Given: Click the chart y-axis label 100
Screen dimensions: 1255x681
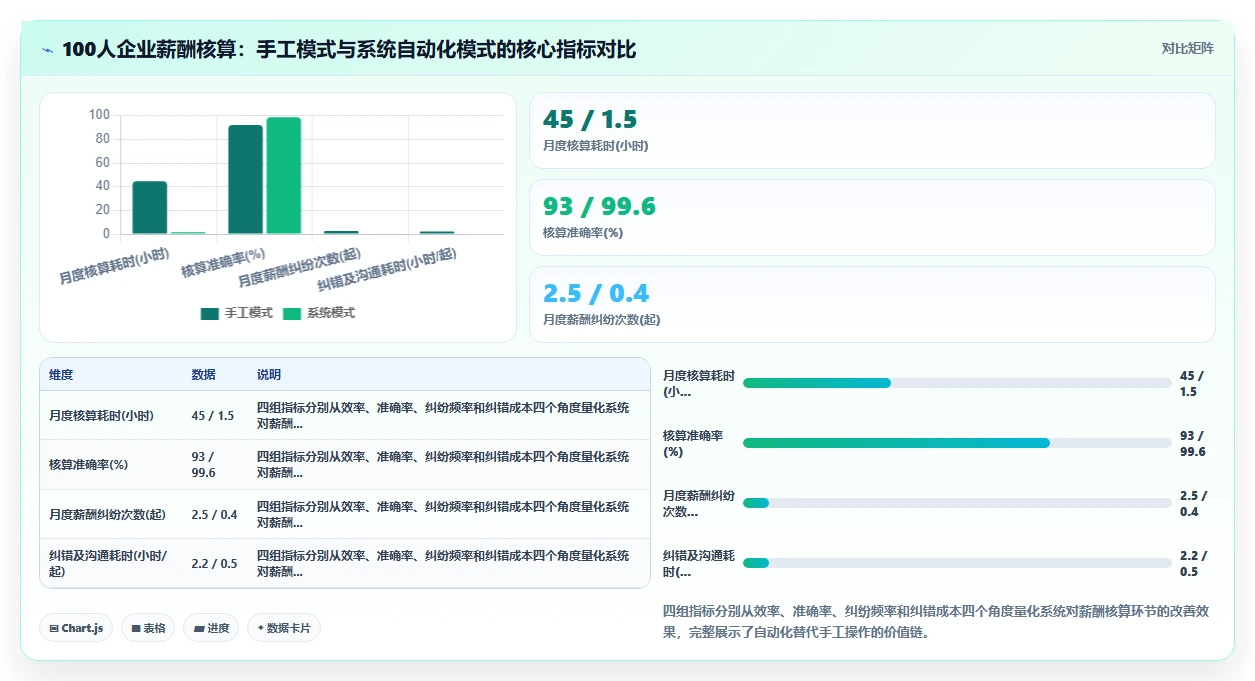Looking at the screenshot, I should click(99, 114).
